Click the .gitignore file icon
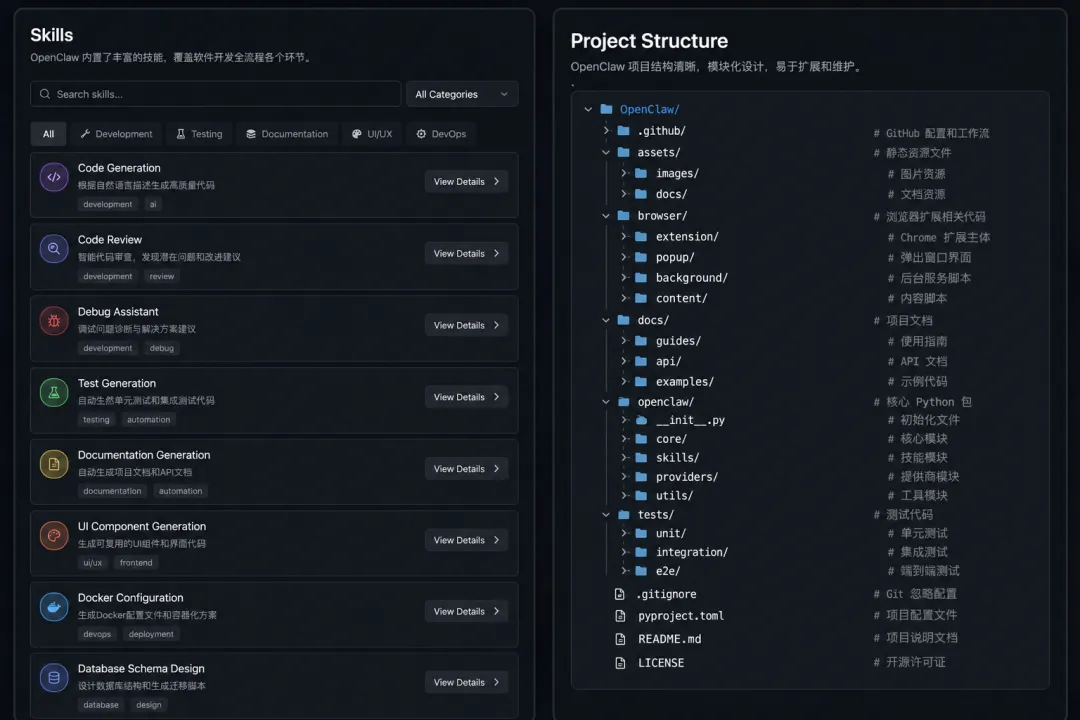Screen dimensions: 1080x720 [620, 594]
